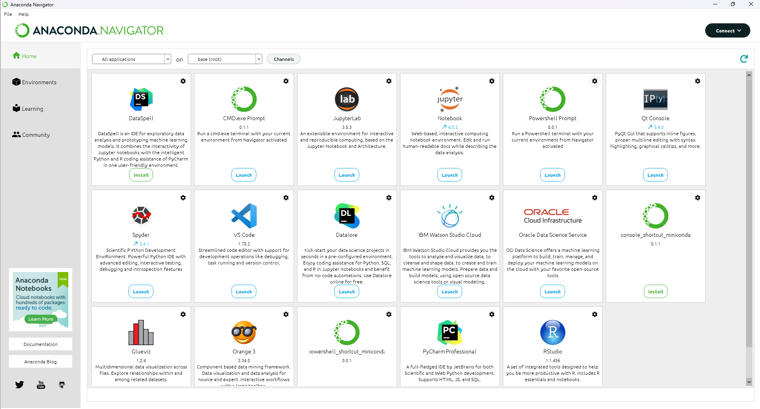Launch CMD.exe Prompt
Screen dimensions: 760x409
tap(244, 175)
